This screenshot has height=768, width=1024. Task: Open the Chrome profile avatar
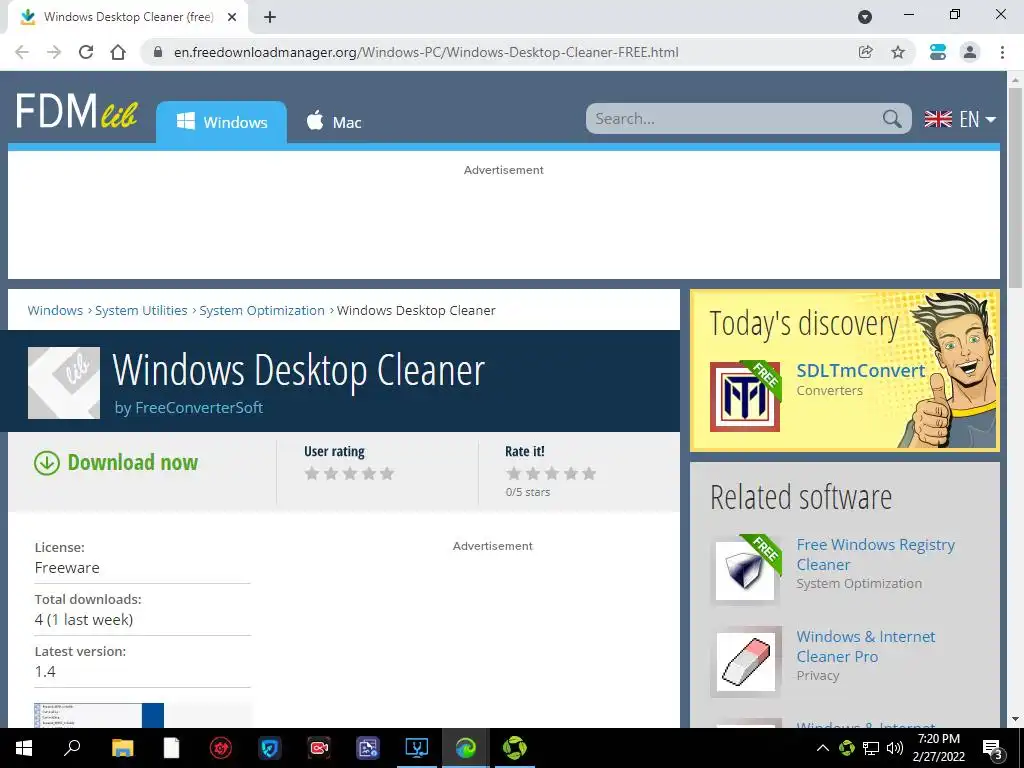[970, 52]
